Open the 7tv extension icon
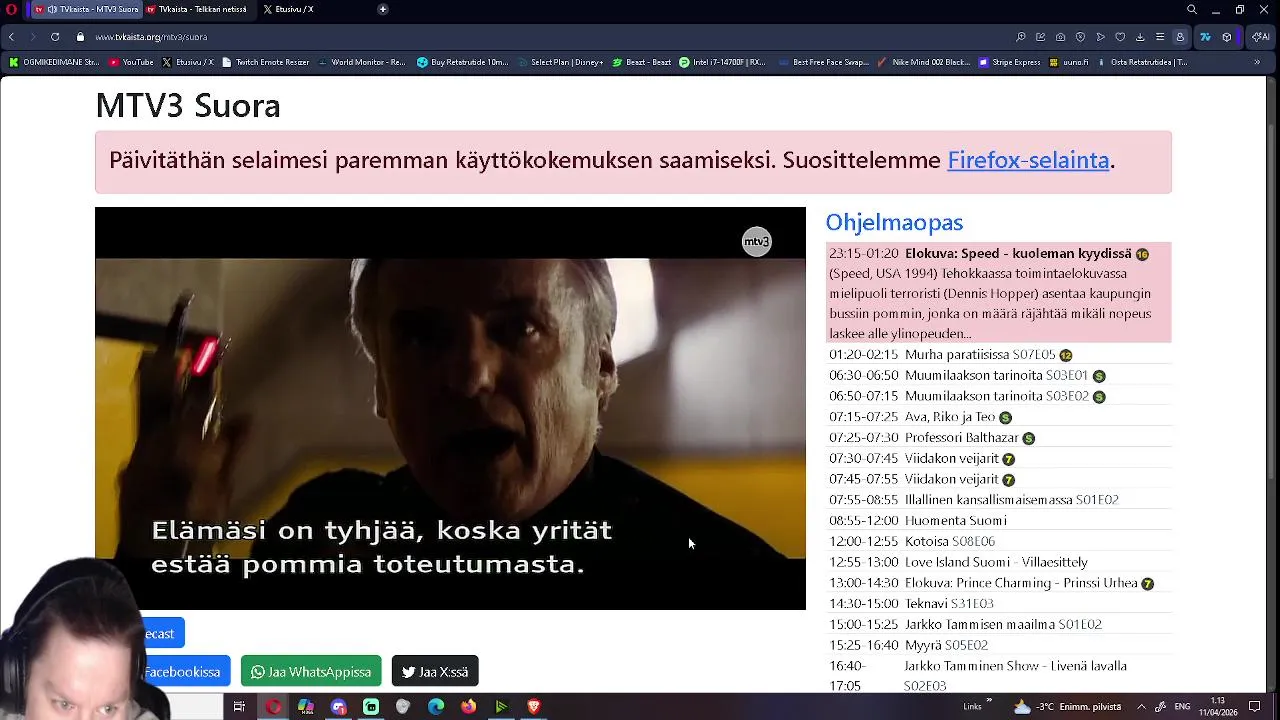Screen dimensions: 1280x720 [1205, 37]
